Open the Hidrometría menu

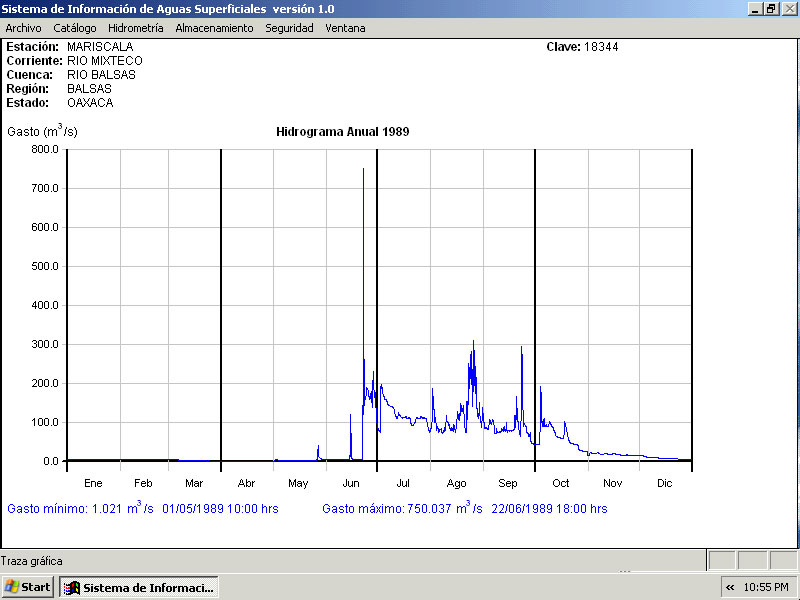tap(135, 28)
